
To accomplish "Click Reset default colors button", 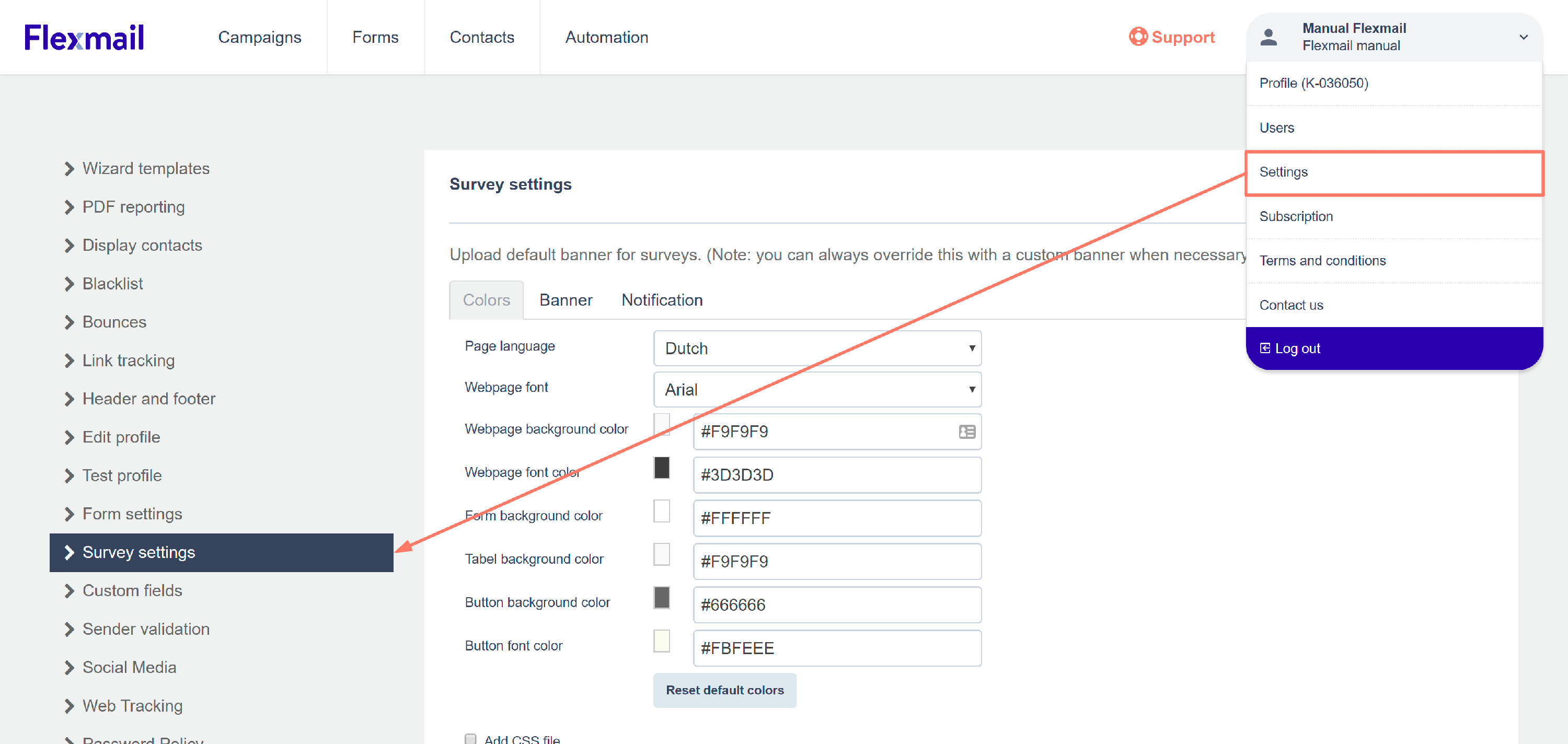I will [x=724, y=690].
